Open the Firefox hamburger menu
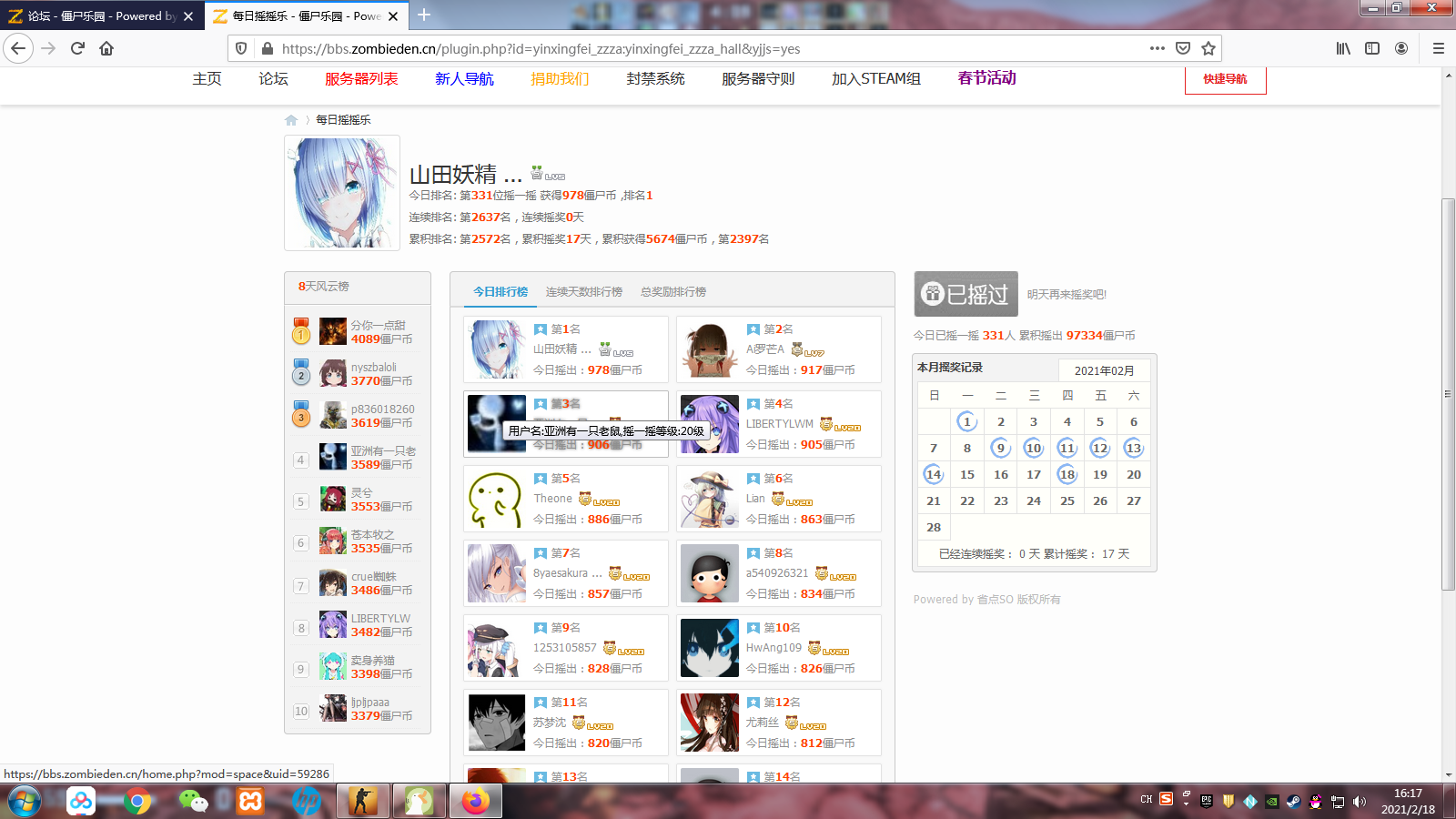Viewport: 1456px width, 819px height. coord(1439,48)
